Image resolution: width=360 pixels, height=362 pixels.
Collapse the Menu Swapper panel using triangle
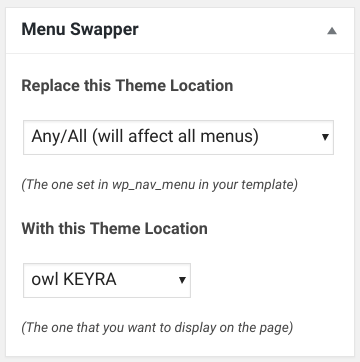[x=332, y=31]
